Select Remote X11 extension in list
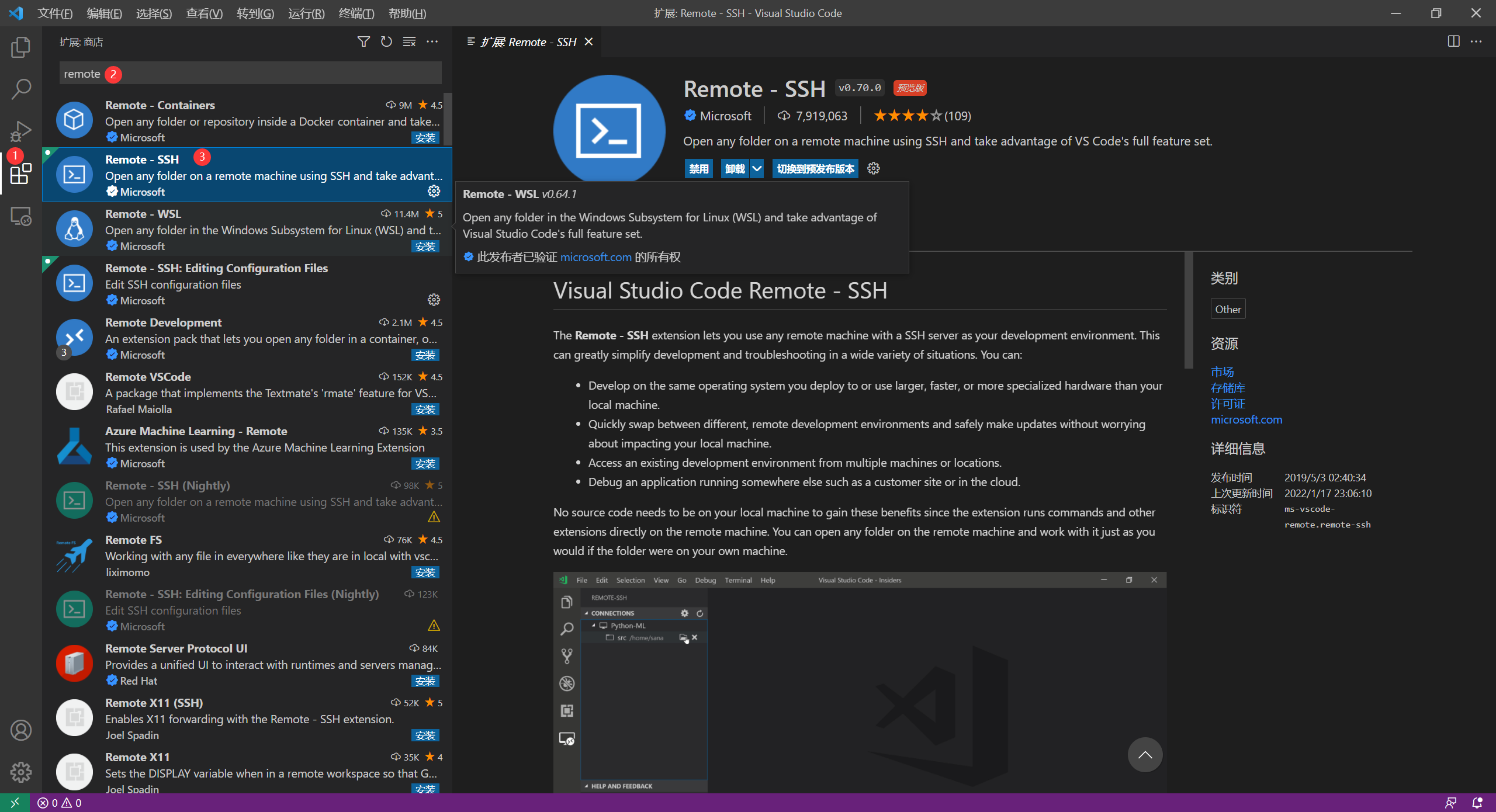The height and width of the screenshot is (812, 1496). pos(247,773)
